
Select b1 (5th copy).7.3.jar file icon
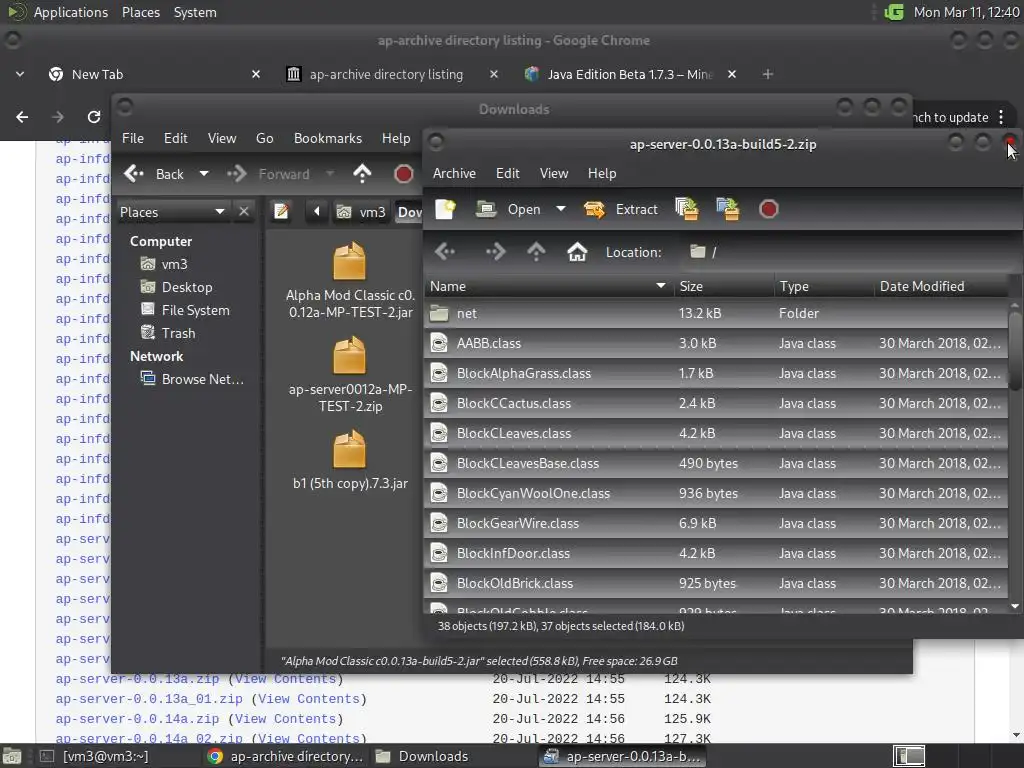349,449
